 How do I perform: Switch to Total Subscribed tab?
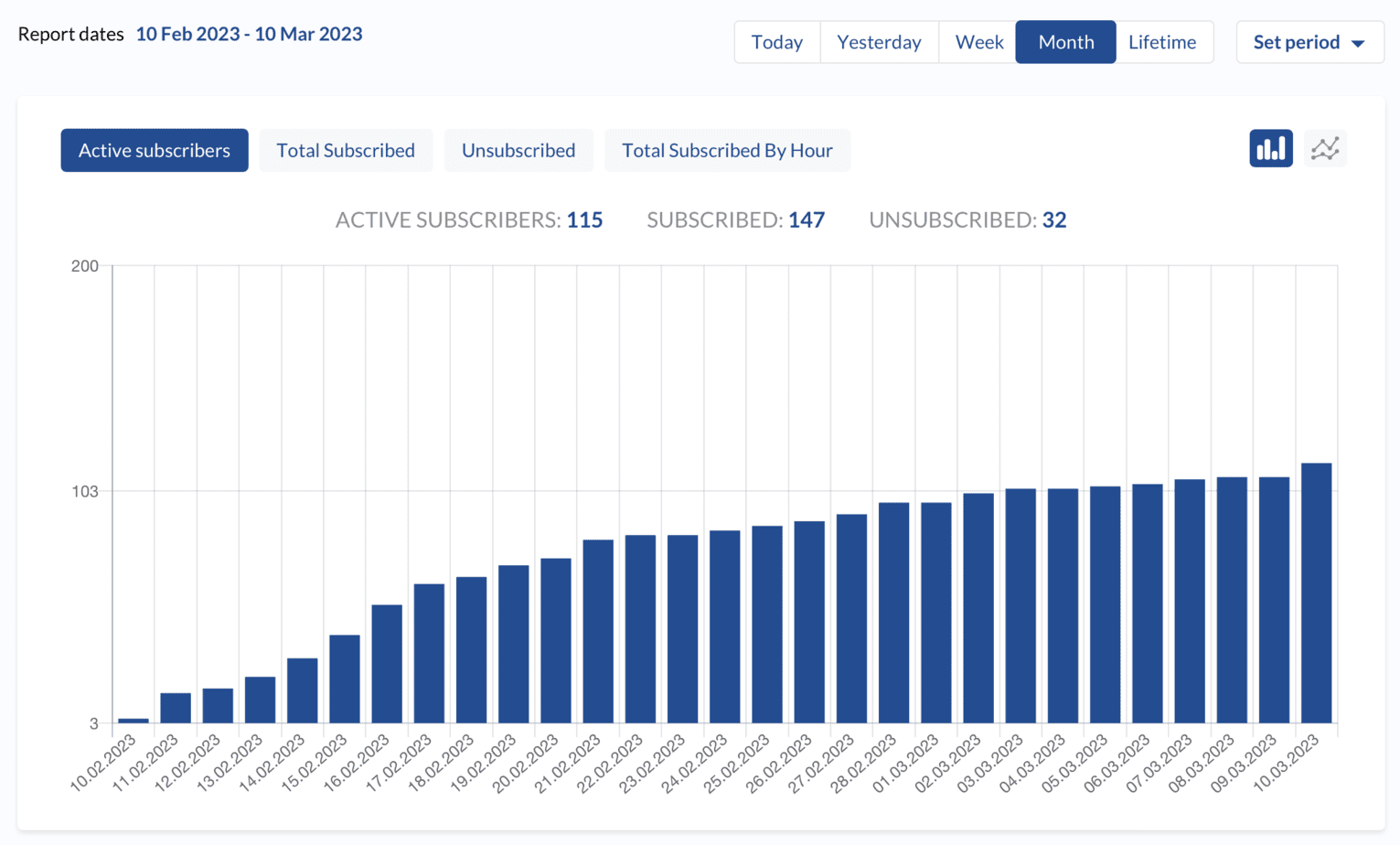[x=346, y=150]
